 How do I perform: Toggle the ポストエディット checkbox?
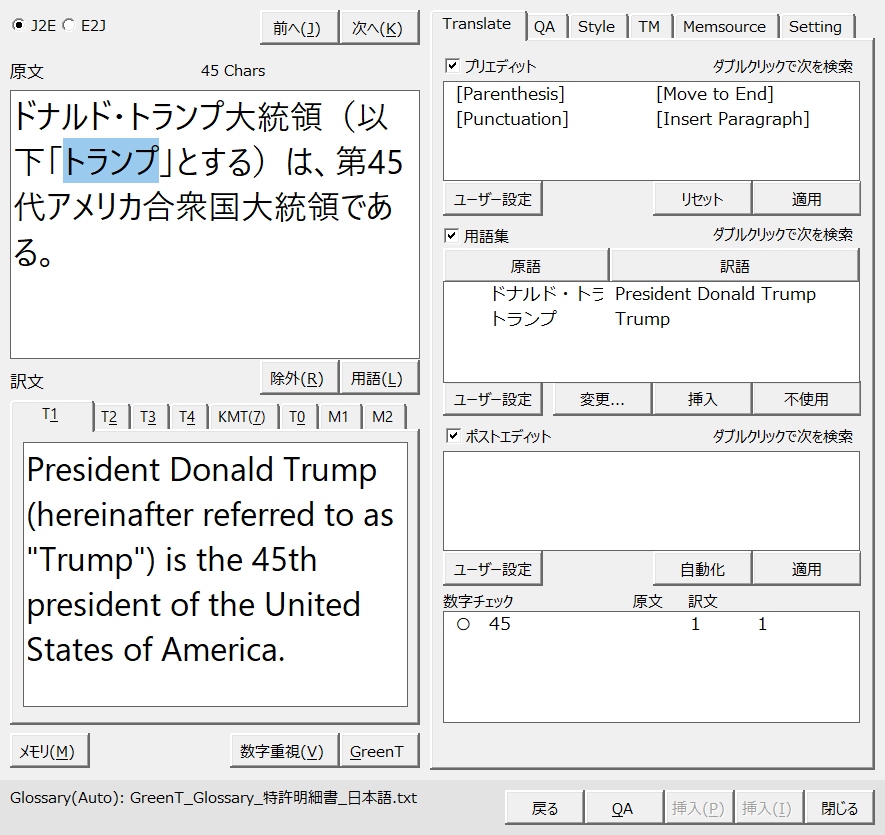[452, 436]
